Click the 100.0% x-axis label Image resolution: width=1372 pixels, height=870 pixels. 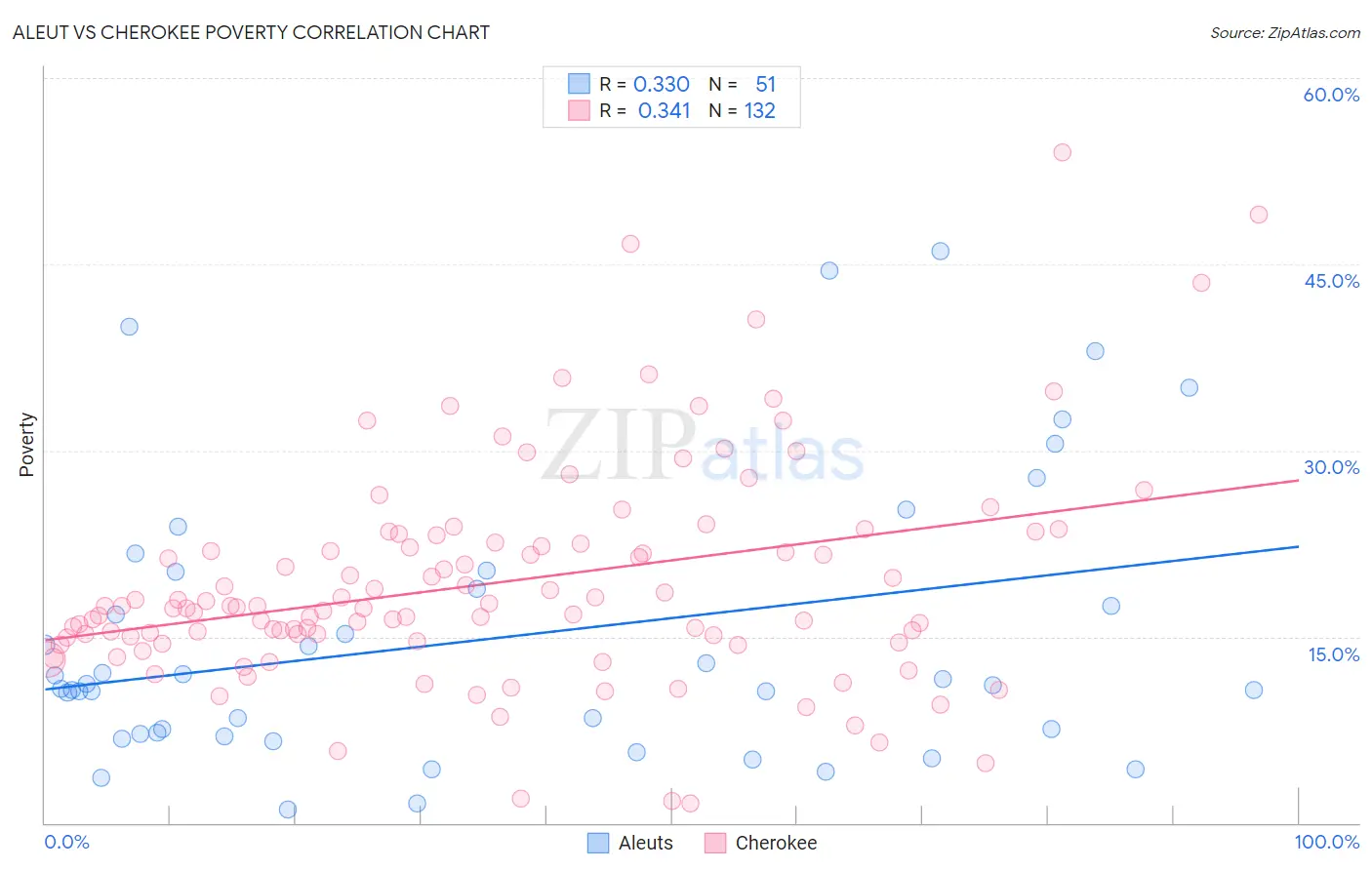(1327, 842)
